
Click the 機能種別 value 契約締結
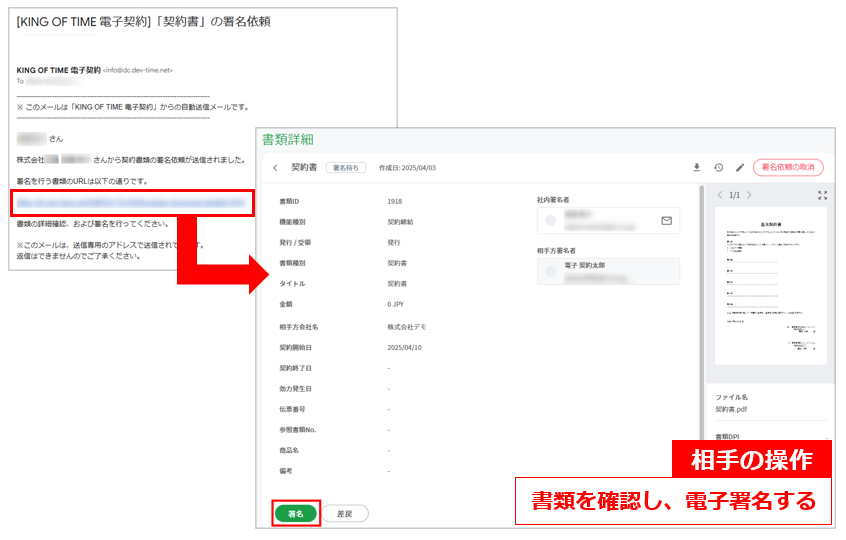click(x=400, y=222)
